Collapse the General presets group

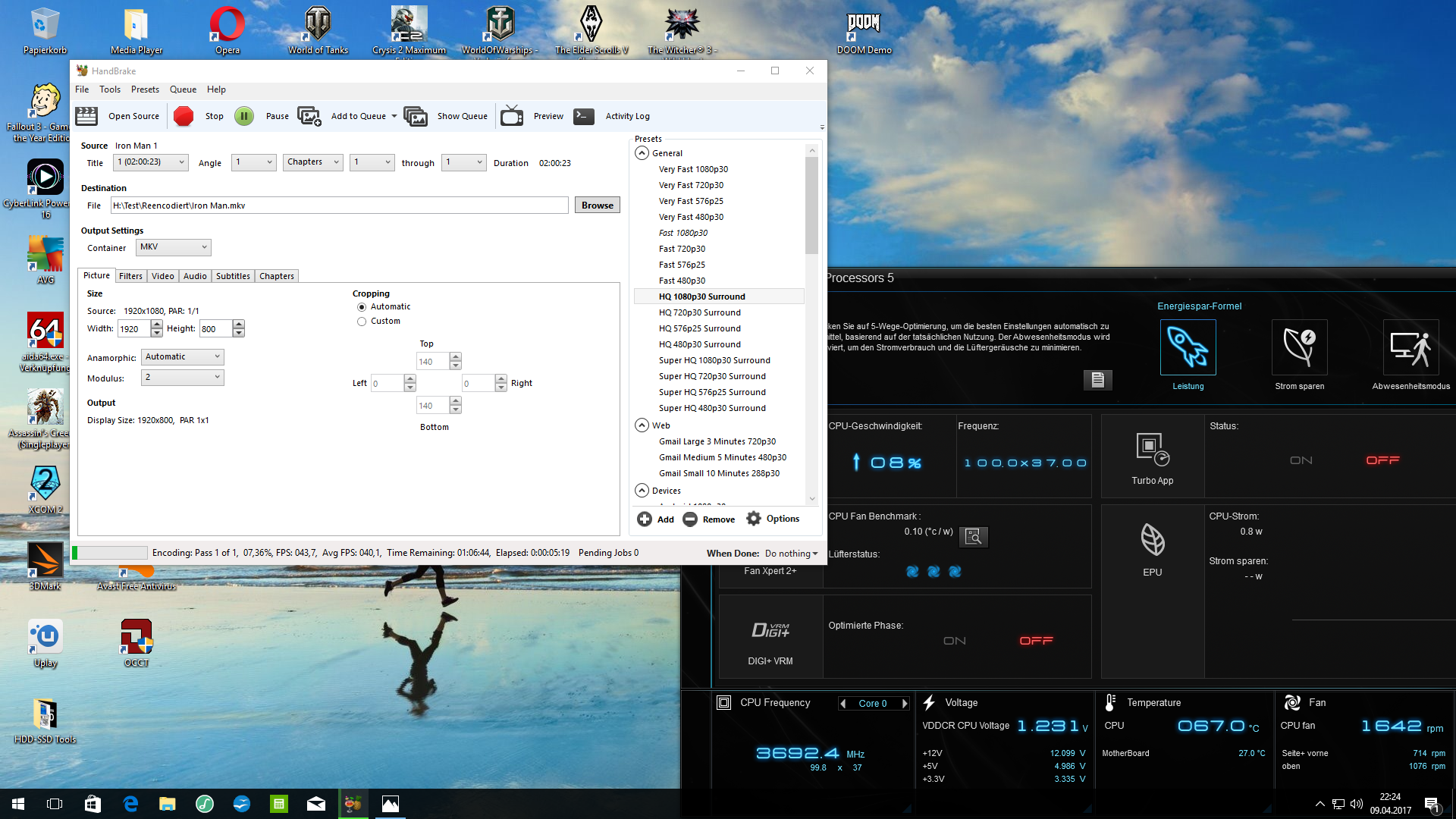(642, 153)
